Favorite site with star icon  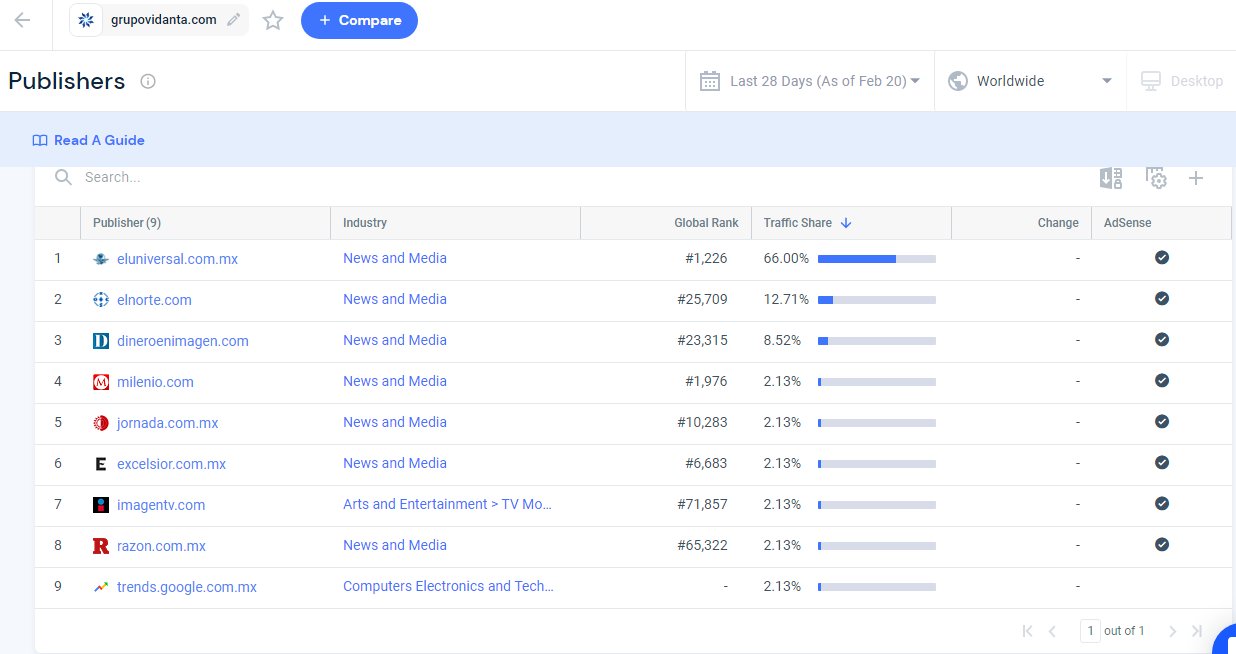[273, 20]
